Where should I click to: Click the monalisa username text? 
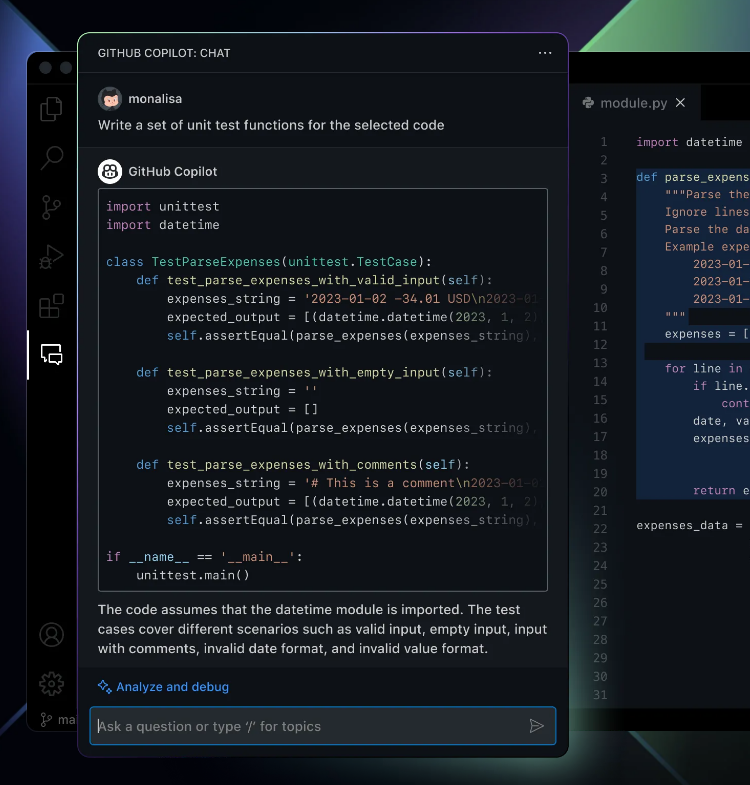(x=155, y=99)
